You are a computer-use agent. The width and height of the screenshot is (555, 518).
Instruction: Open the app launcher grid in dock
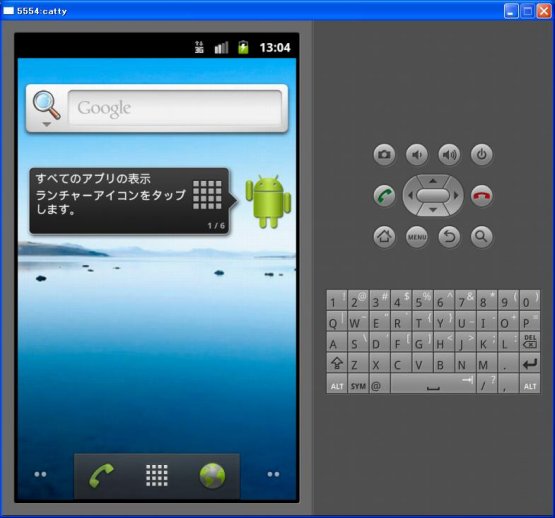coord(157,476)
